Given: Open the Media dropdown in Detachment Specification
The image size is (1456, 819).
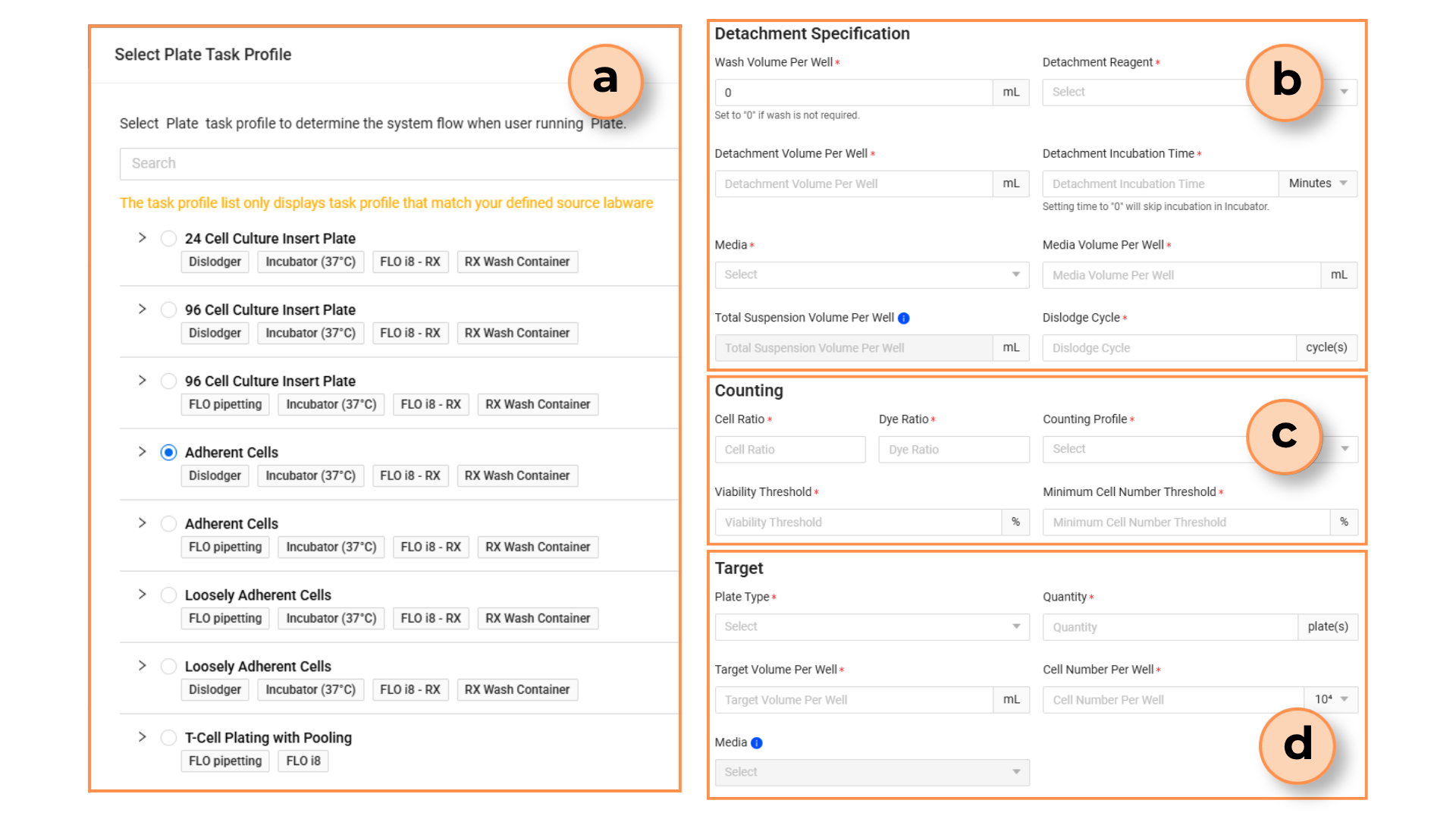Looking at the screenshot, I should point(872,275).
